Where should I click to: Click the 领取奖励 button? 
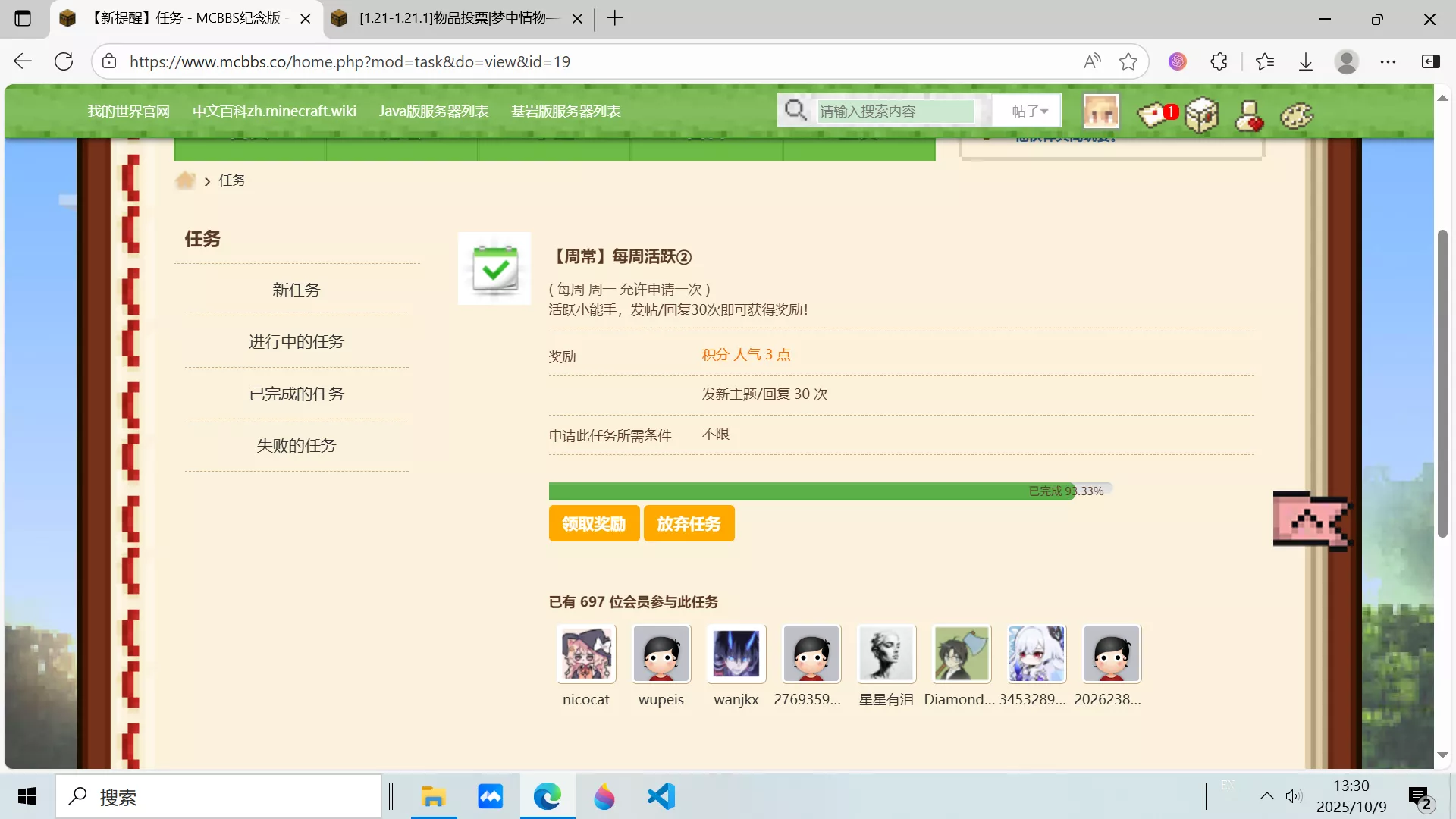click(x=594, y=523)
